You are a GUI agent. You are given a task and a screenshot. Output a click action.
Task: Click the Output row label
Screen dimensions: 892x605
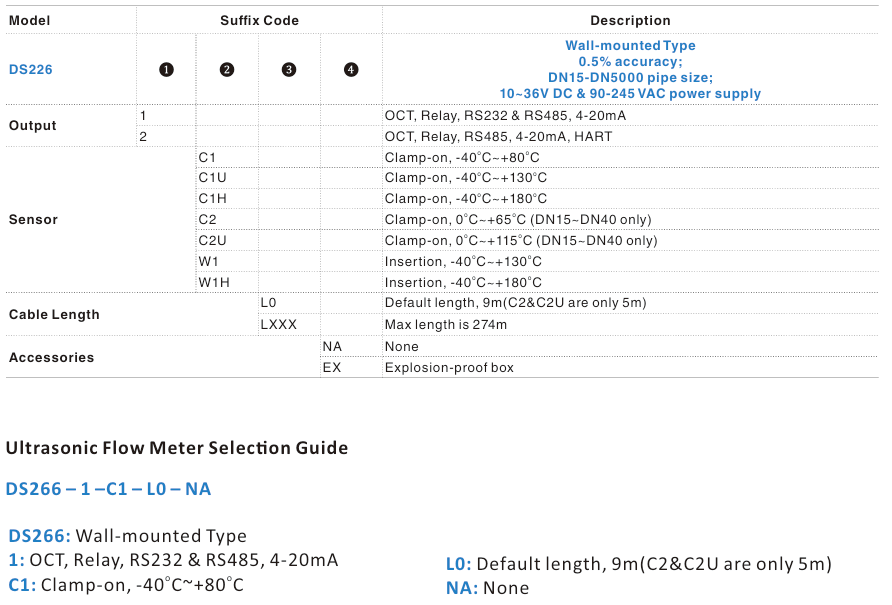(x=33, y=126)
